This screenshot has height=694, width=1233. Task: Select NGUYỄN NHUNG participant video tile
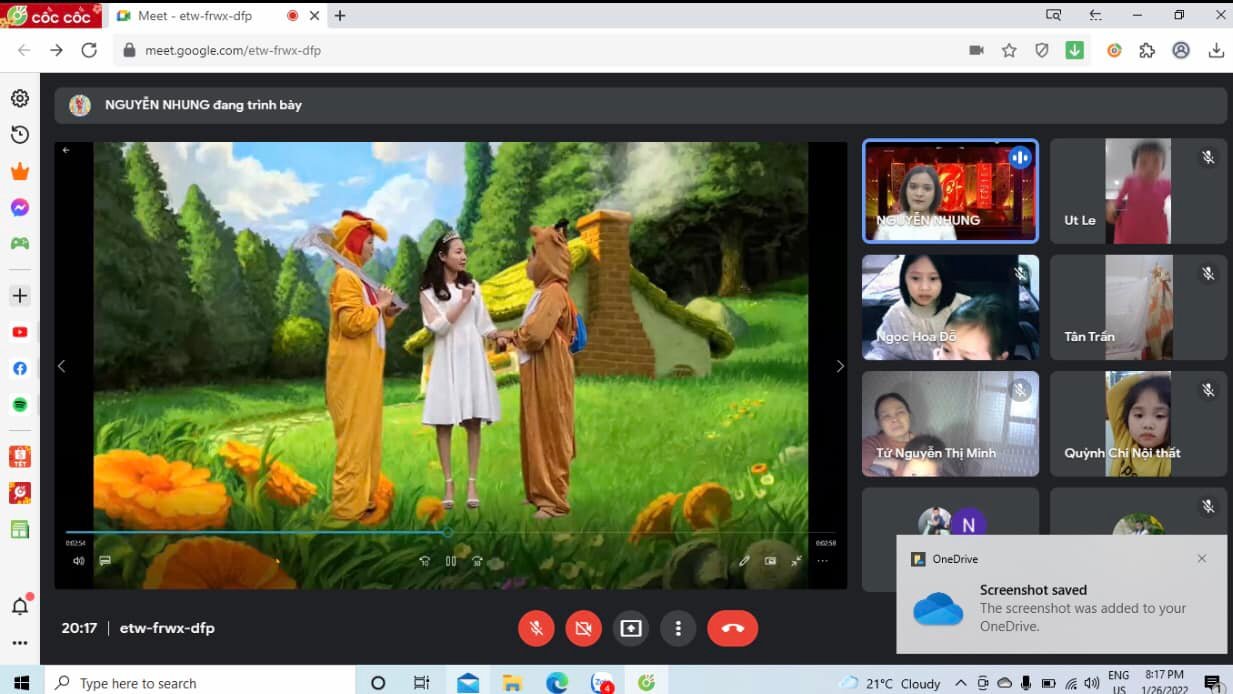[950, 191]
